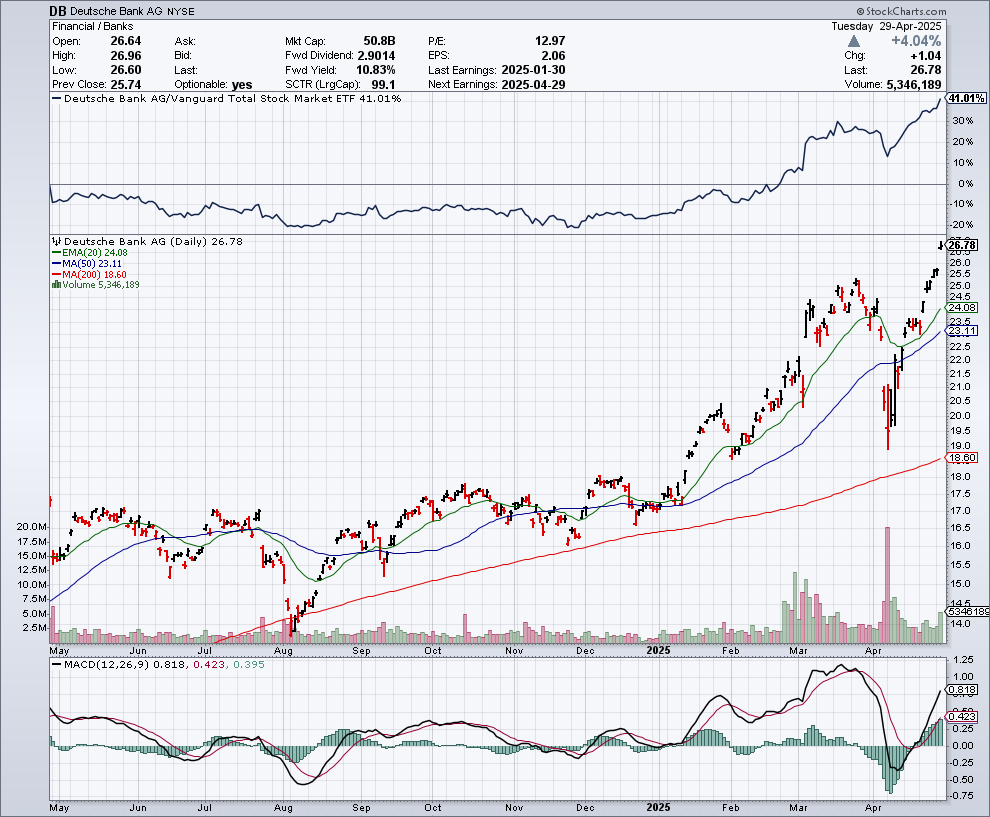Click the tall April volume spike bar
This screenshot has width=990, height=817.
887,585
